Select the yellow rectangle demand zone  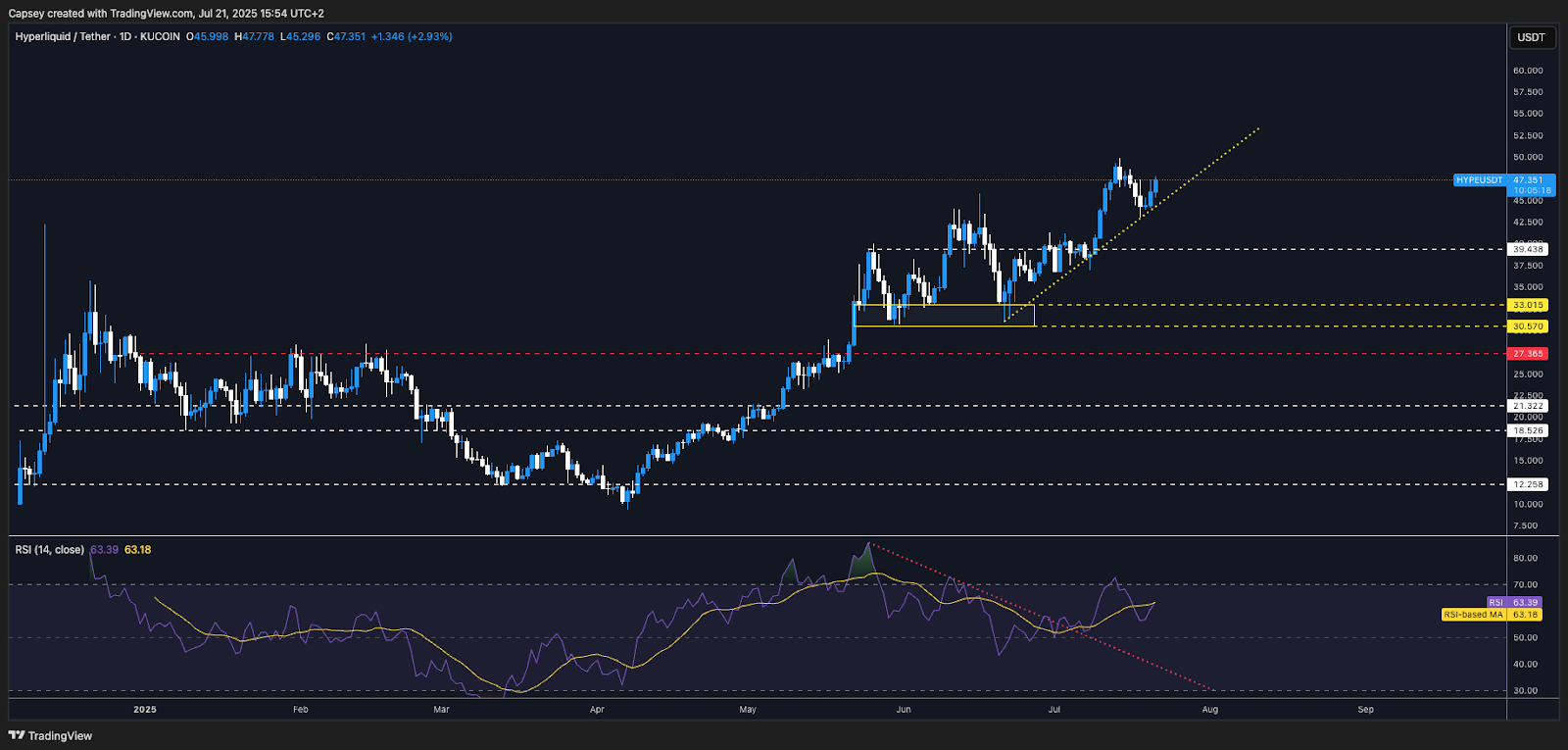(x=945, y=316)
